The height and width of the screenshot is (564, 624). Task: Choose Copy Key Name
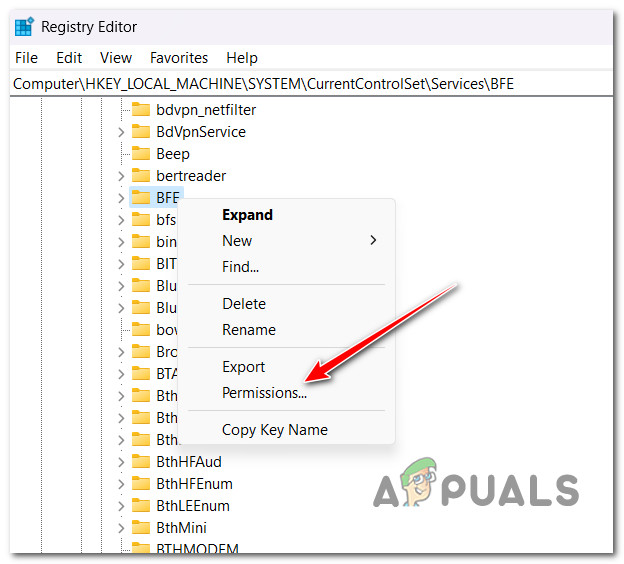tap(287, 430)
